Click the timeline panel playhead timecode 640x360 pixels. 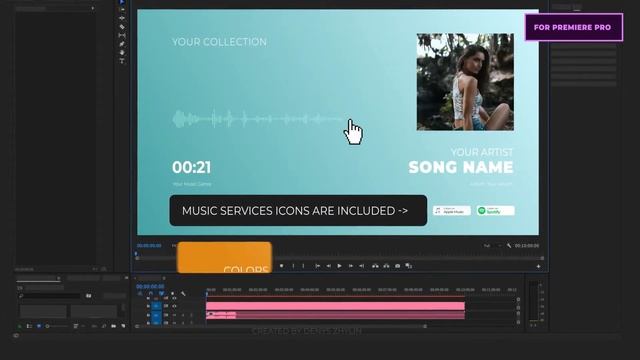click(150, 287)
